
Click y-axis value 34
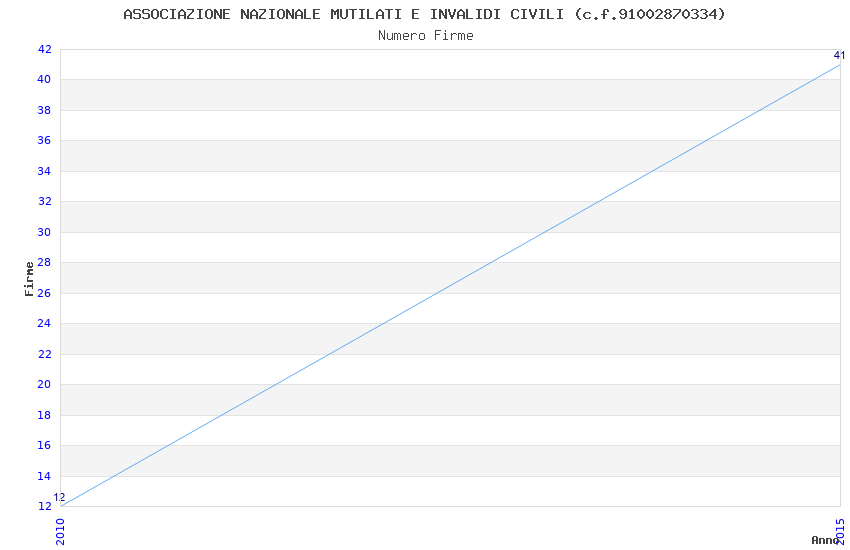44,171
